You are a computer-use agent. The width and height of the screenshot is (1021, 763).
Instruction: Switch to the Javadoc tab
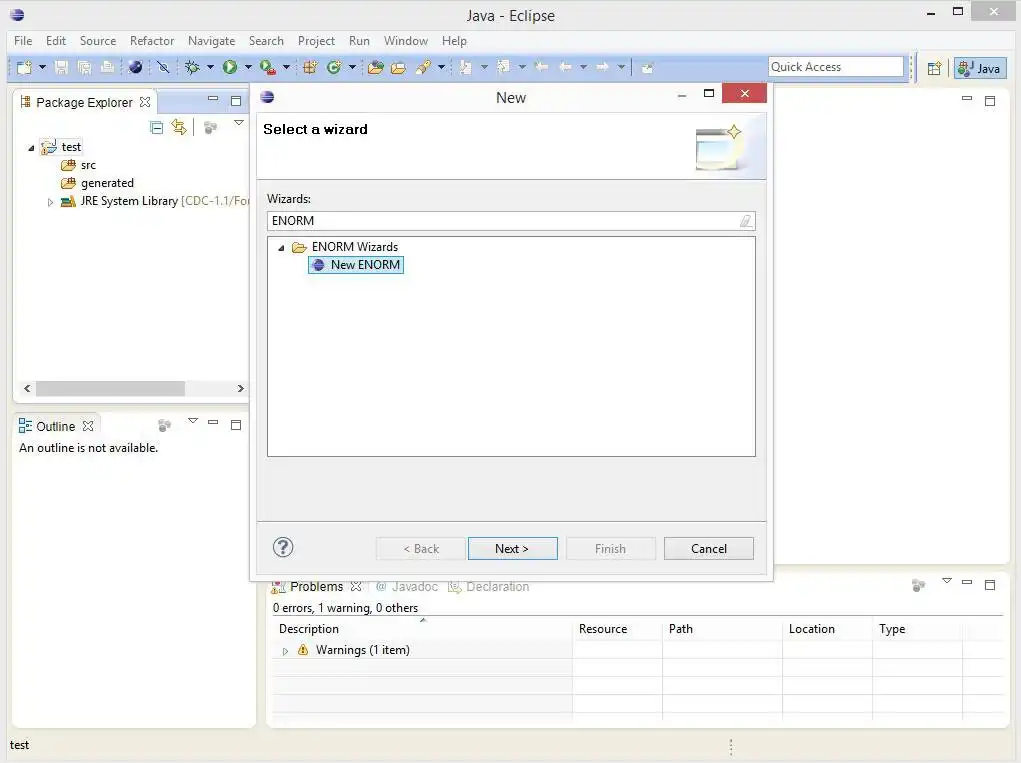click(x=408, y=587)
